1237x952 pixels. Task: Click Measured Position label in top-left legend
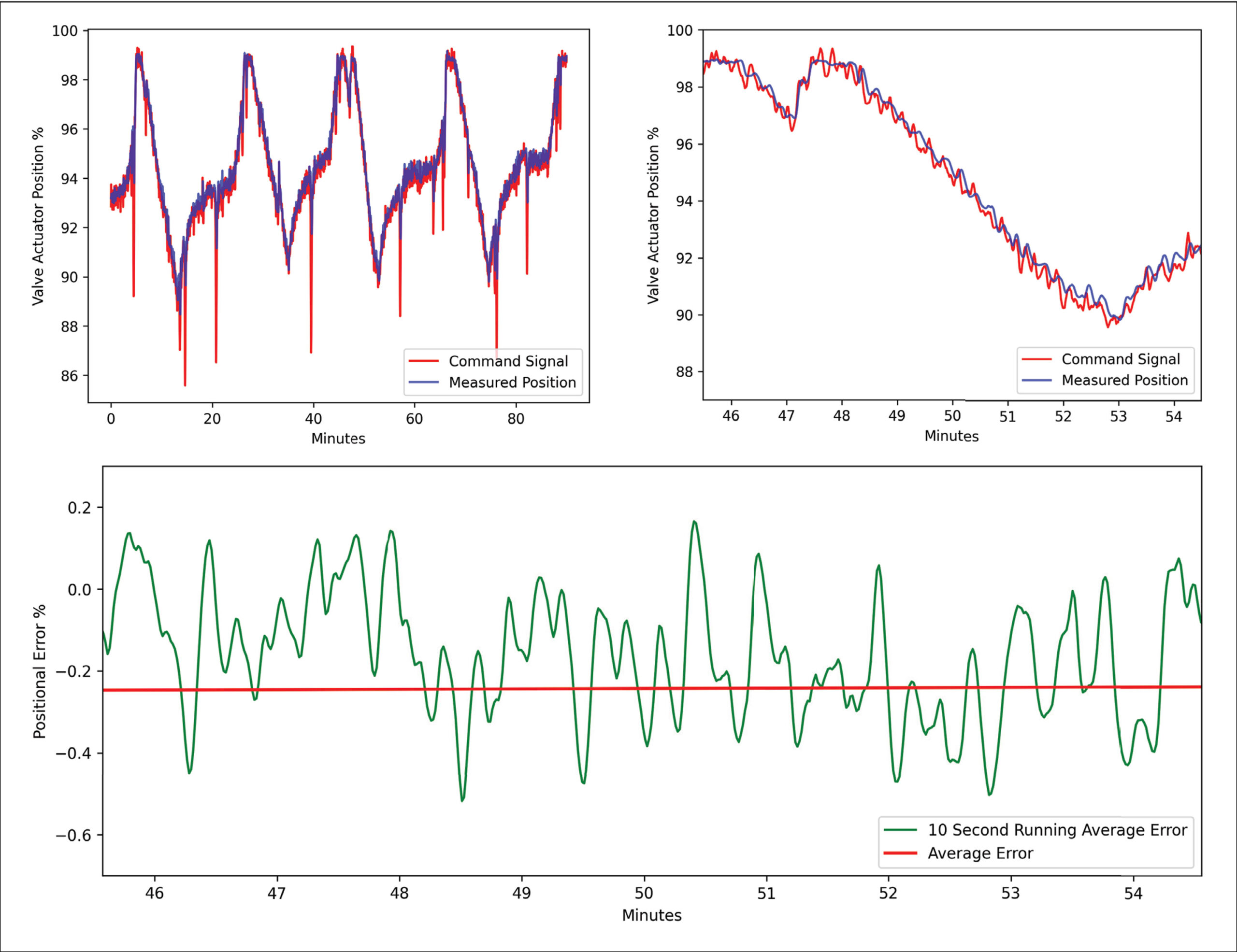pyautogui.click(x=512, y=383)
